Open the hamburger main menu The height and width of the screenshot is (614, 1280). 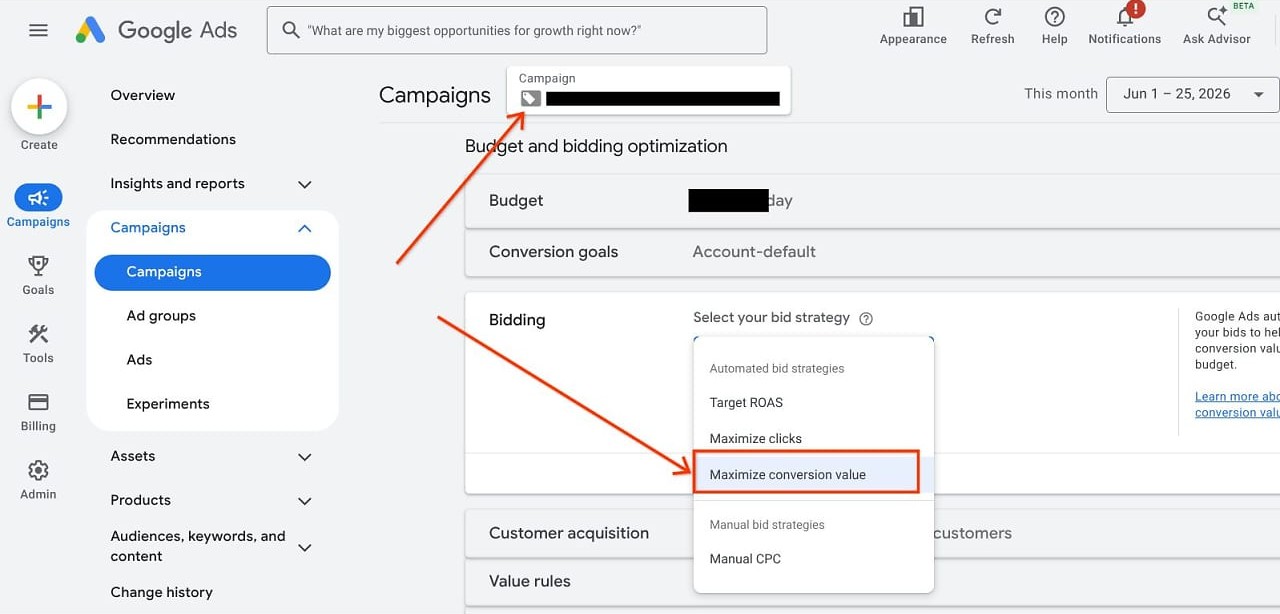pyautogui.click(x=38, y=30)
